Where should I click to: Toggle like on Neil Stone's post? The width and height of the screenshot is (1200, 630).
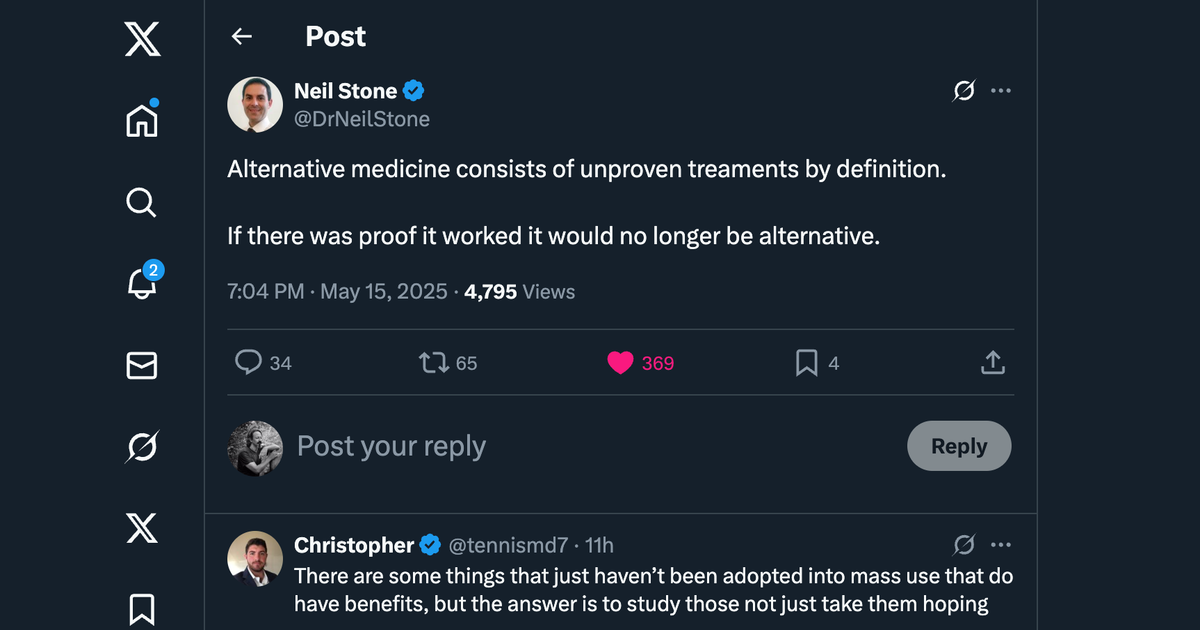coord(641,363)
